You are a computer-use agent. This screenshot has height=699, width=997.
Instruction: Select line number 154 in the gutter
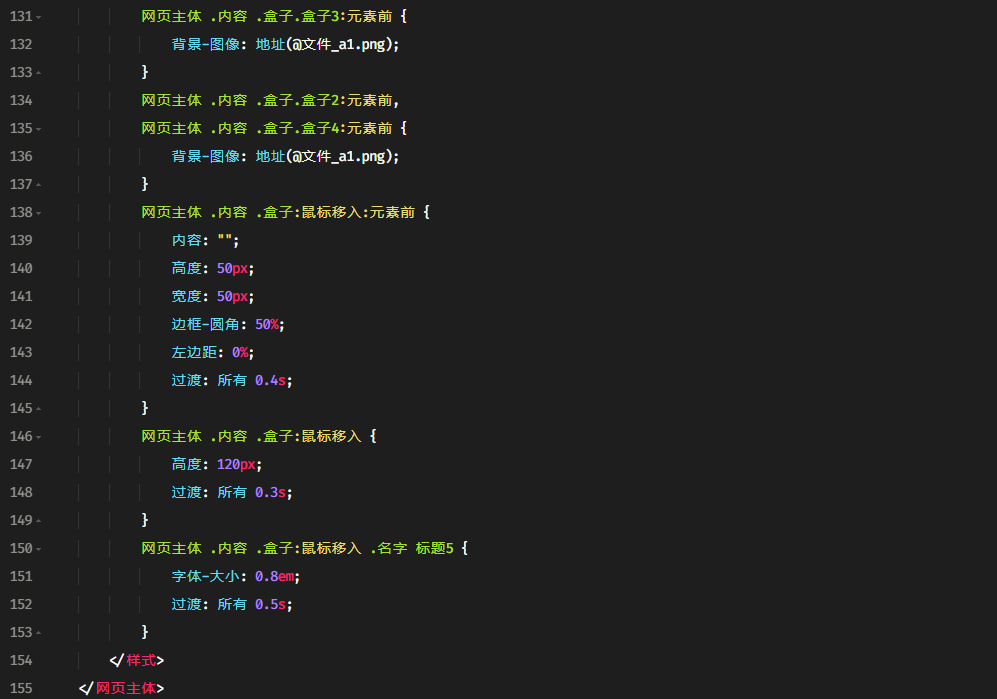coord(21,660)
